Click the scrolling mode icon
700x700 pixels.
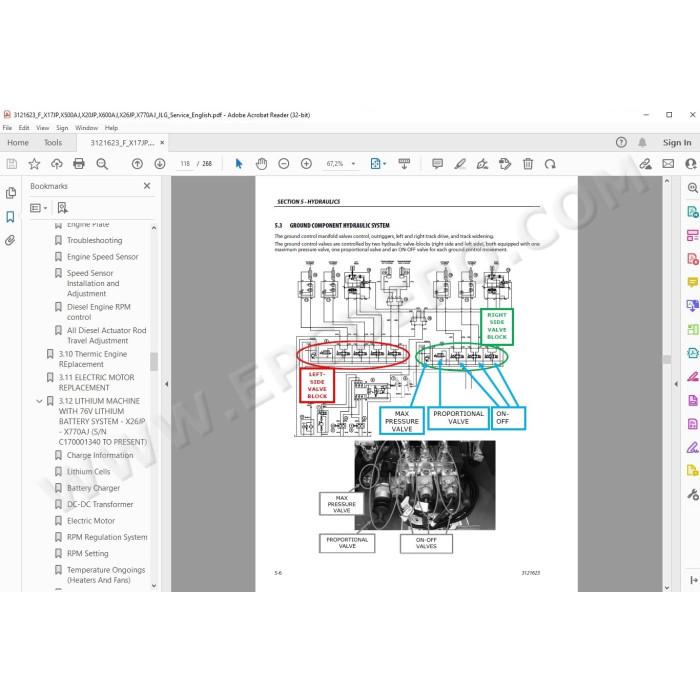click(x=404, y=164)
